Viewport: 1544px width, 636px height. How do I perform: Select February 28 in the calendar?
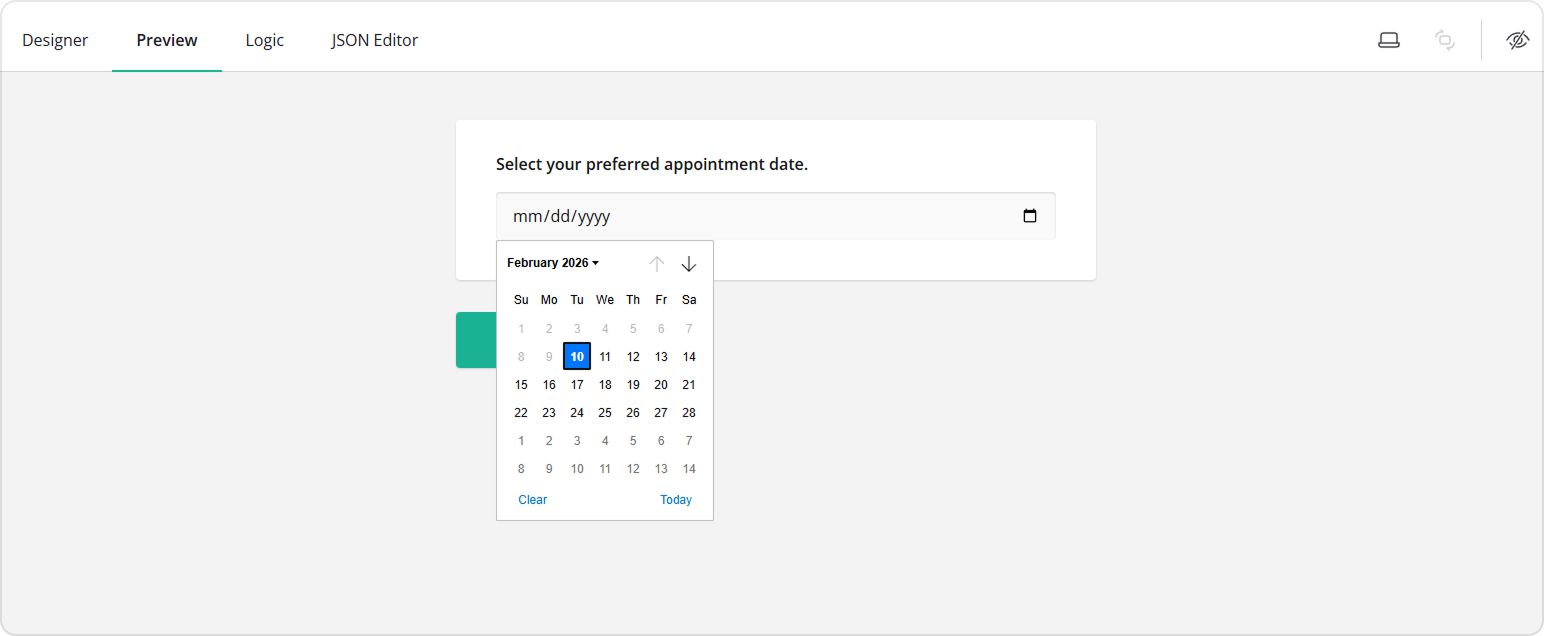689,412
